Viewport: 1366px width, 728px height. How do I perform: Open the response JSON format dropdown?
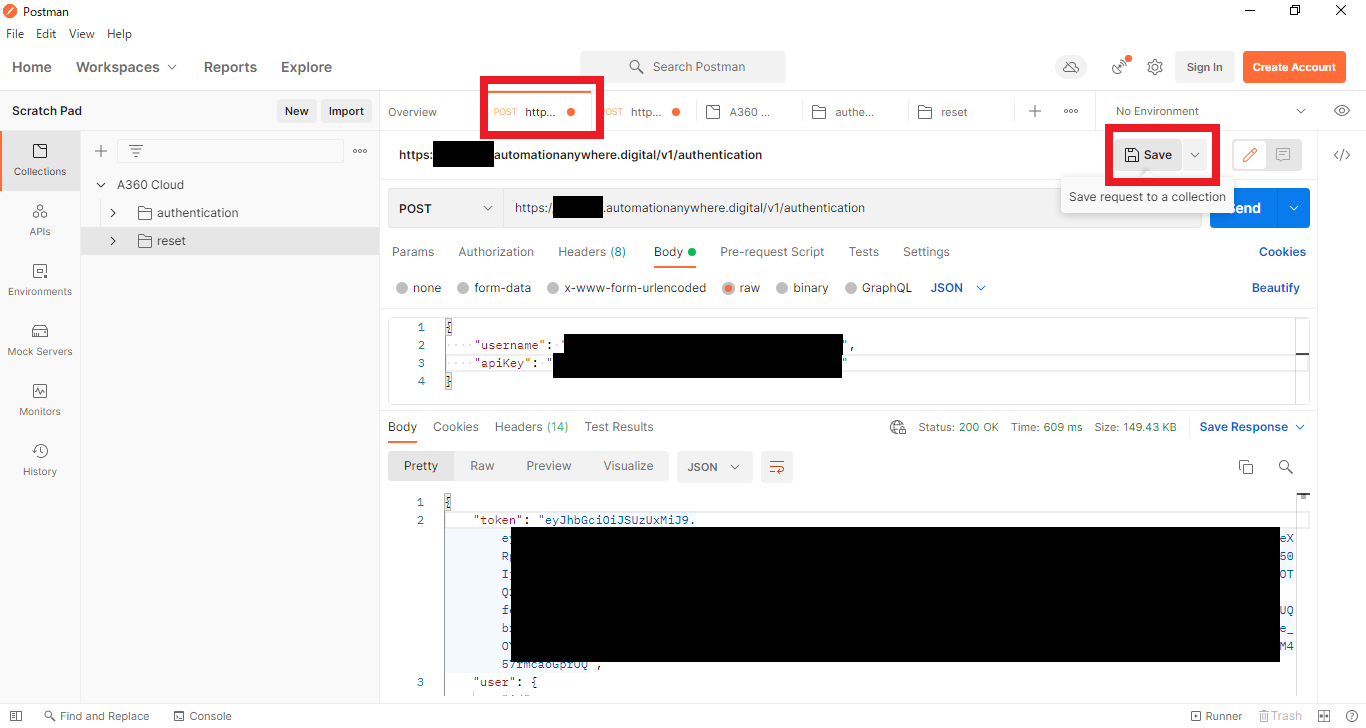[x=715, y=467]
